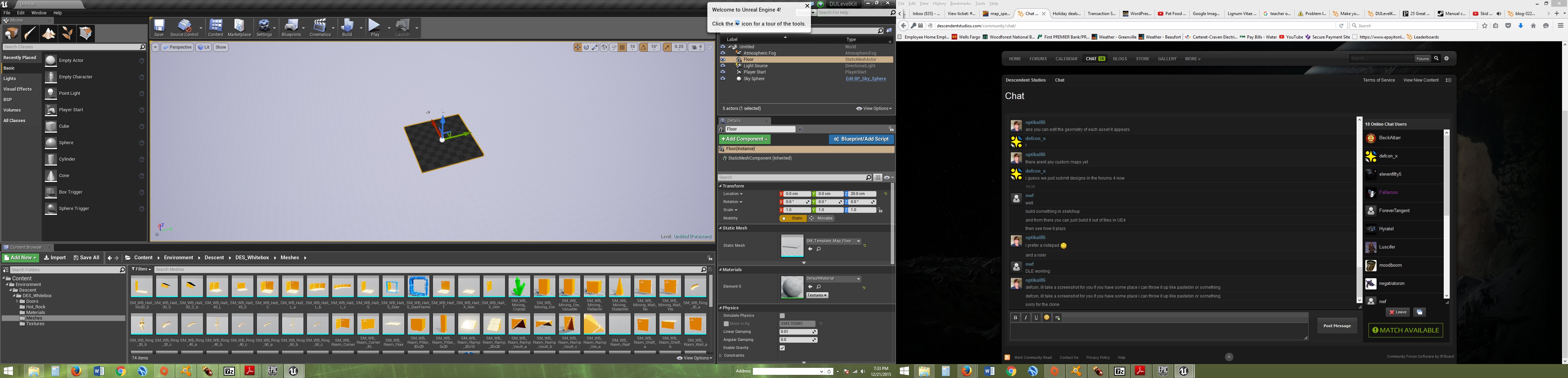
Task: Click the Import button in Content Browser
Action: (x=55, y=258)
